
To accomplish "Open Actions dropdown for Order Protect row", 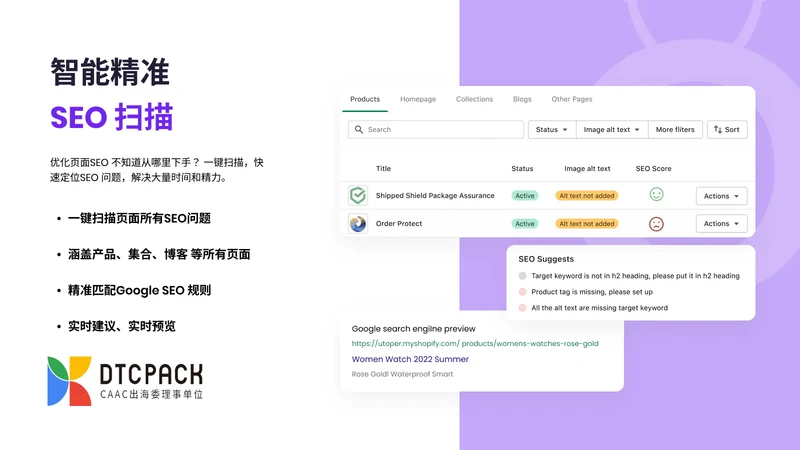I will pyautogui.click(x=721, y=223).
